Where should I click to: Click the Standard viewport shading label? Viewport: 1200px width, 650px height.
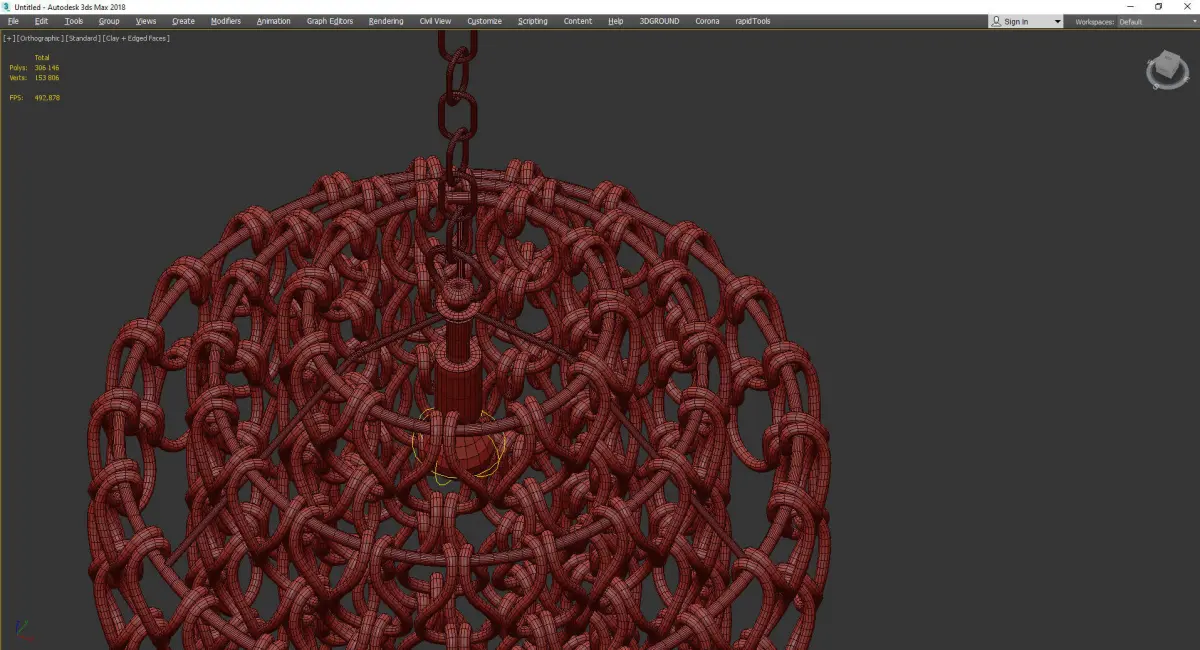83,38
